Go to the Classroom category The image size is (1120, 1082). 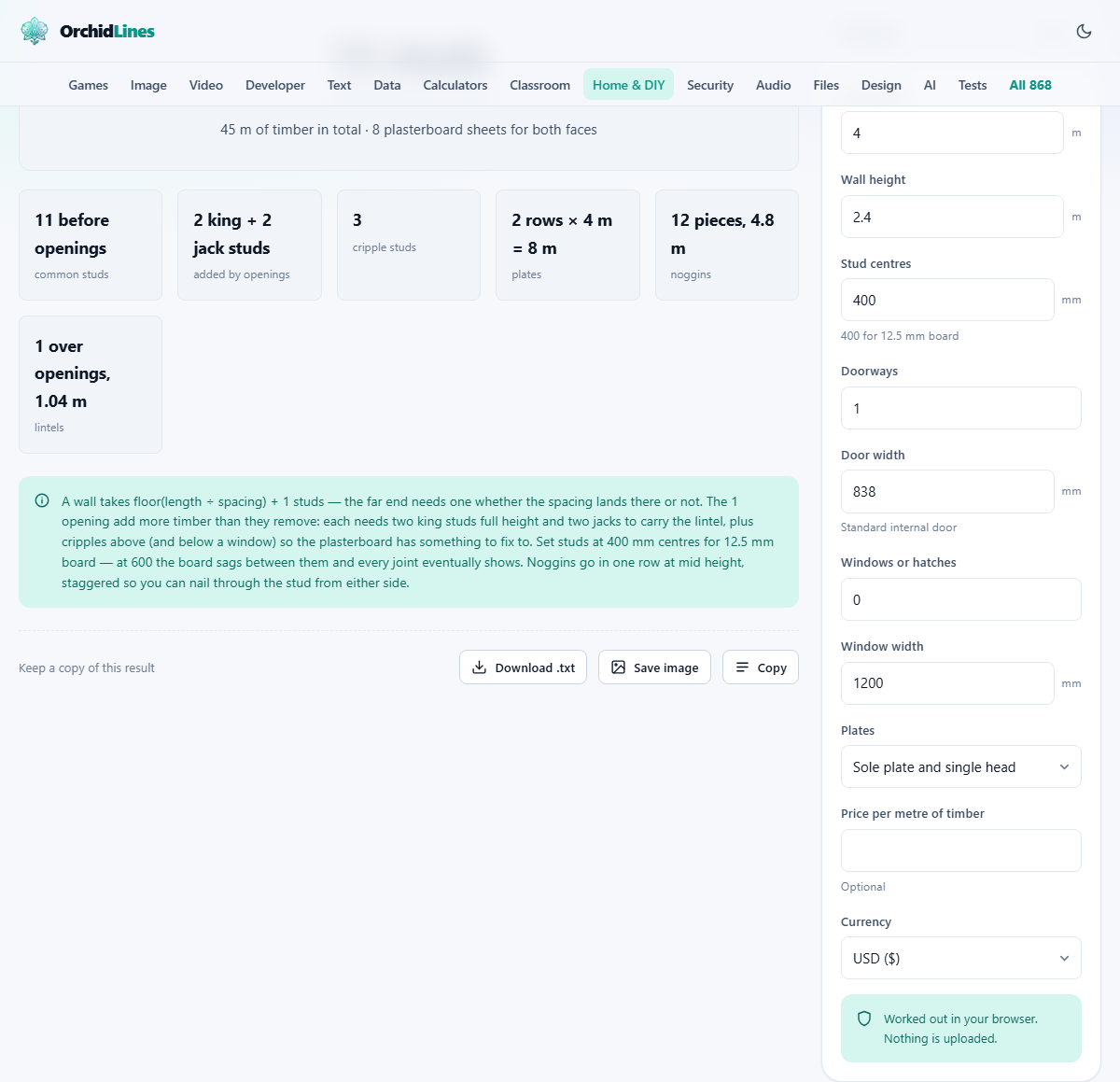[540, 85]
